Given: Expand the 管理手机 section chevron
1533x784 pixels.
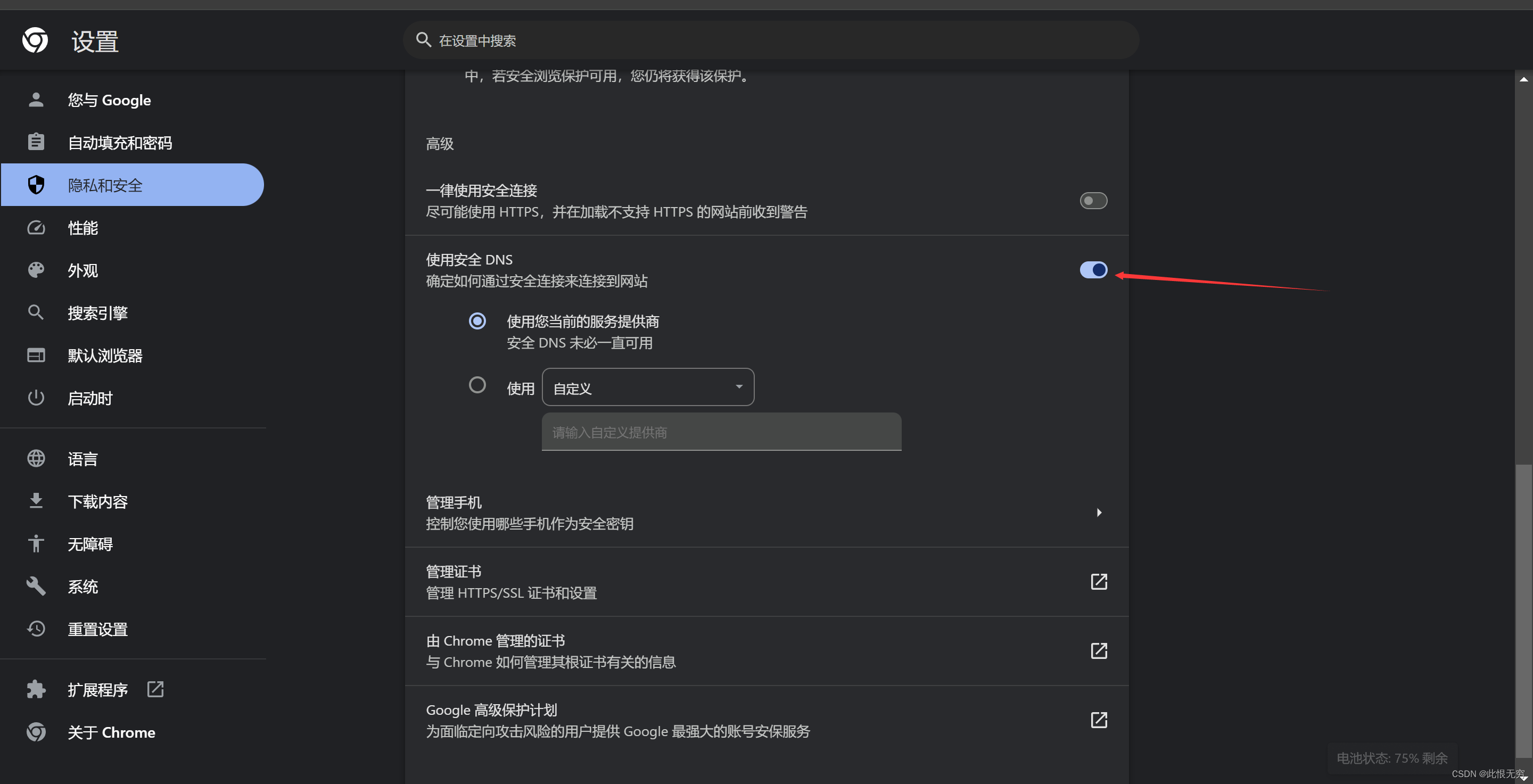Looking at the screenshot, I should pyautogui.click(x=1099, y=512).
